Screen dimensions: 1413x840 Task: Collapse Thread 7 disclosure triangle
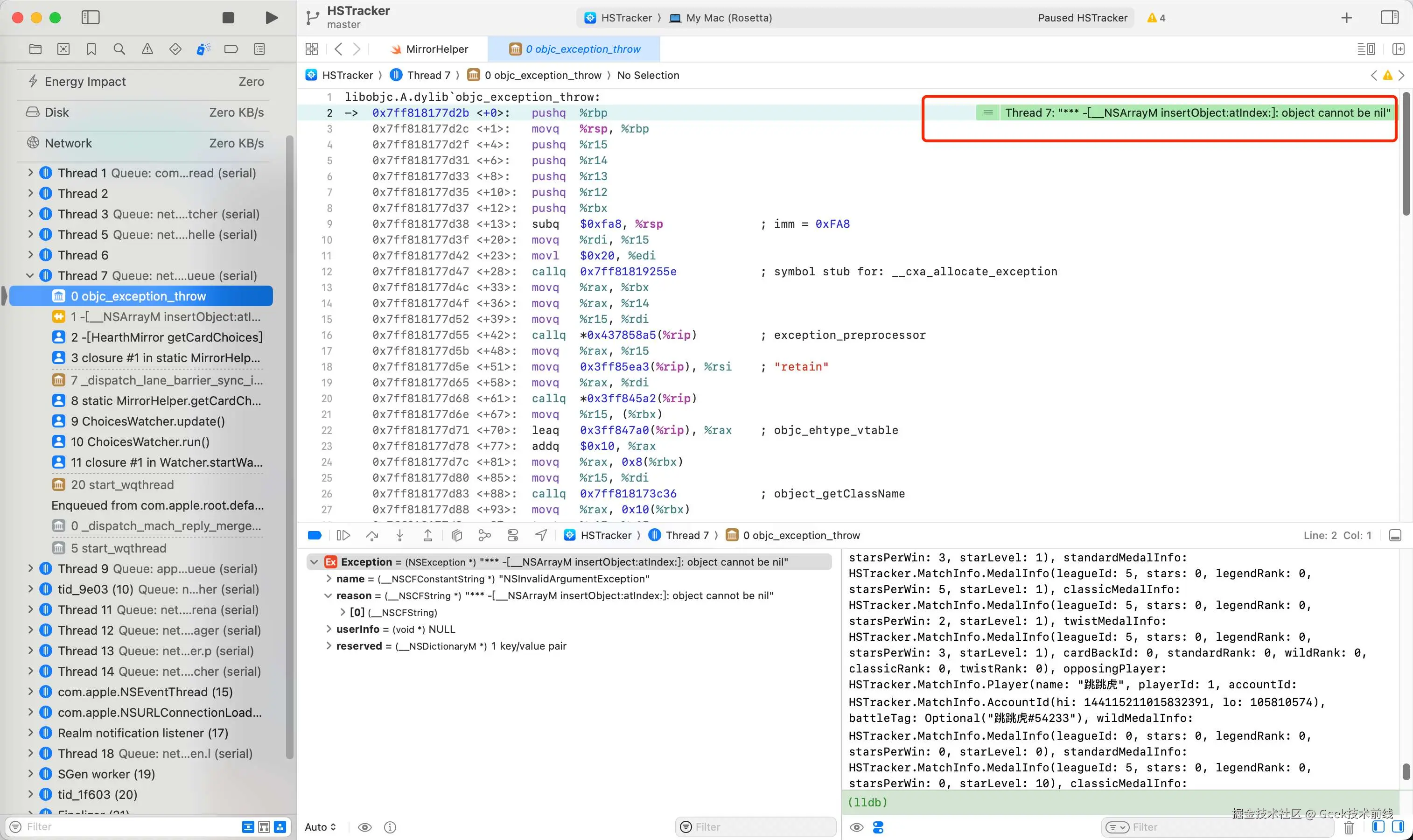tap(30, 276)
